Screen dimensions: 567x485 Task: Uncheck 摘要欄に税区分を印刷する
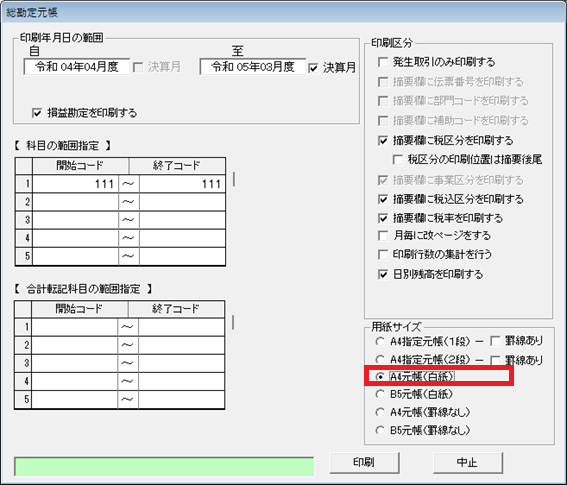383,140
